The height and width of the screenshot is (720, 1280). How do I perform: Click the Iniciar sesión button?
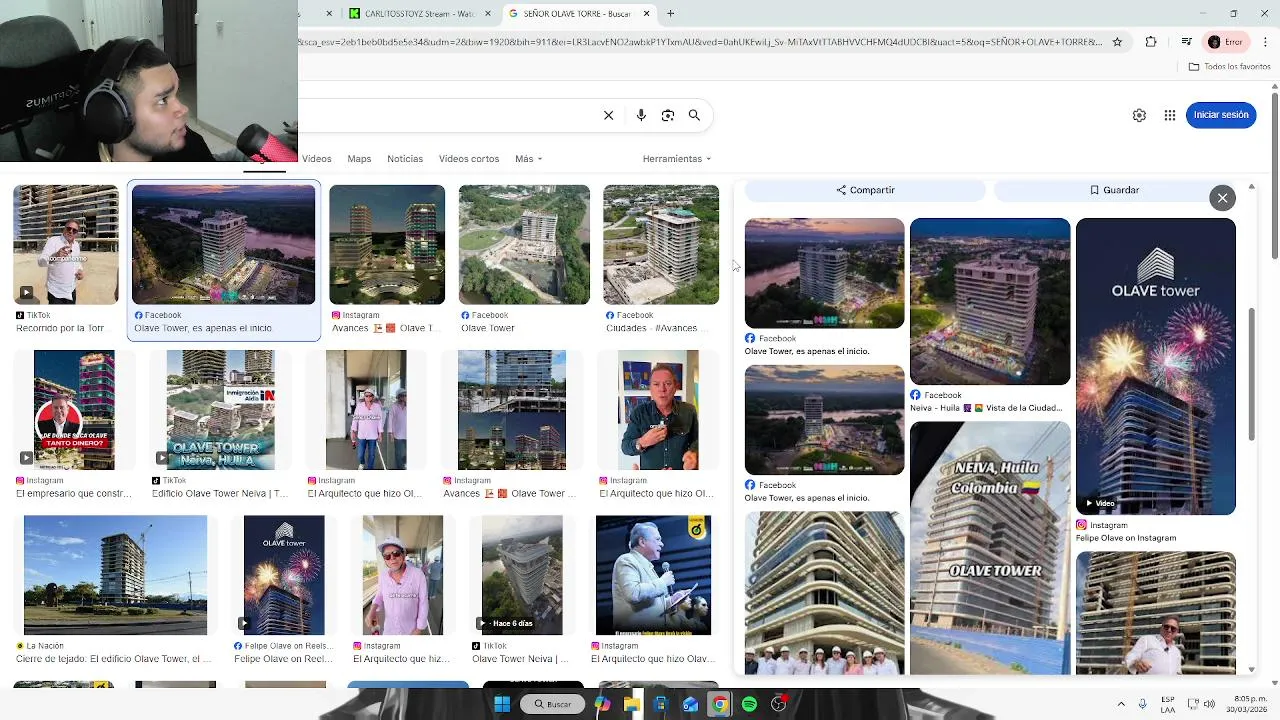pyautogui.click(x=1221, y=115)
